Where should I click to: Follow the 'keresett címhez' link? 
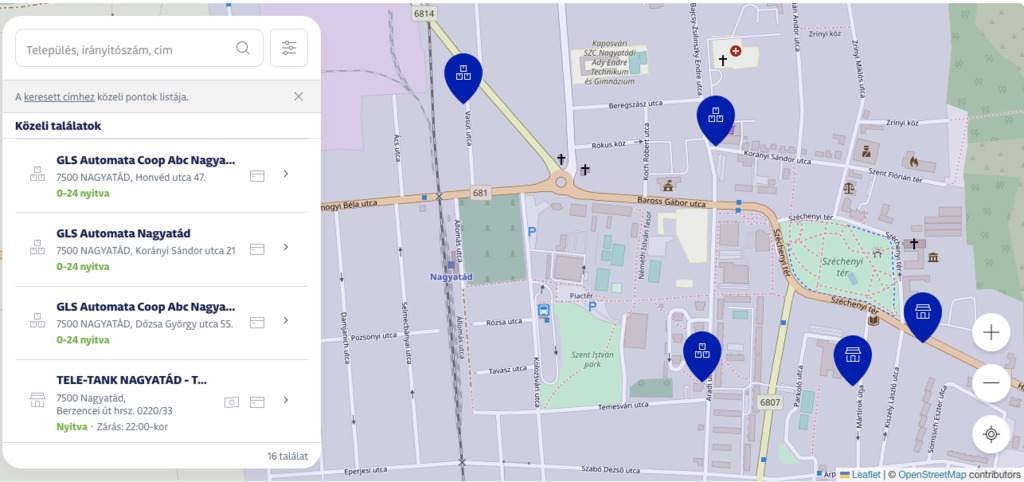click(59, 97)
